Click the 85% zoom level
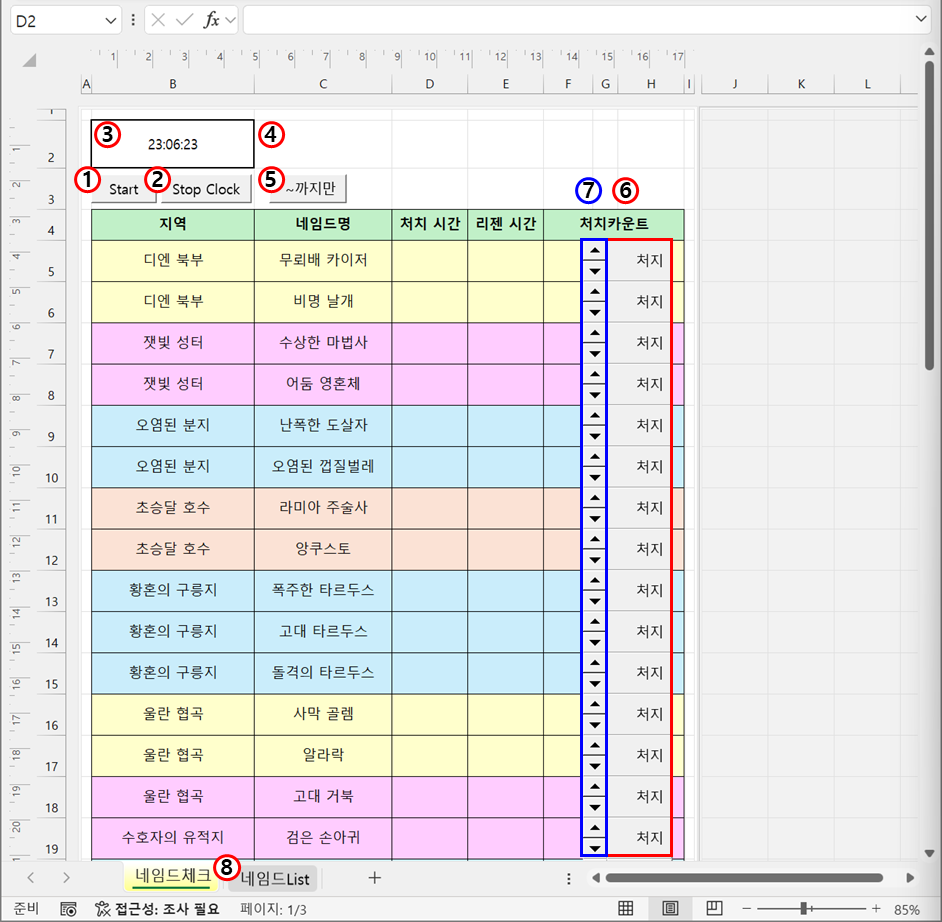The width and height of the screenshot is (942, 922). coord(907,909)
